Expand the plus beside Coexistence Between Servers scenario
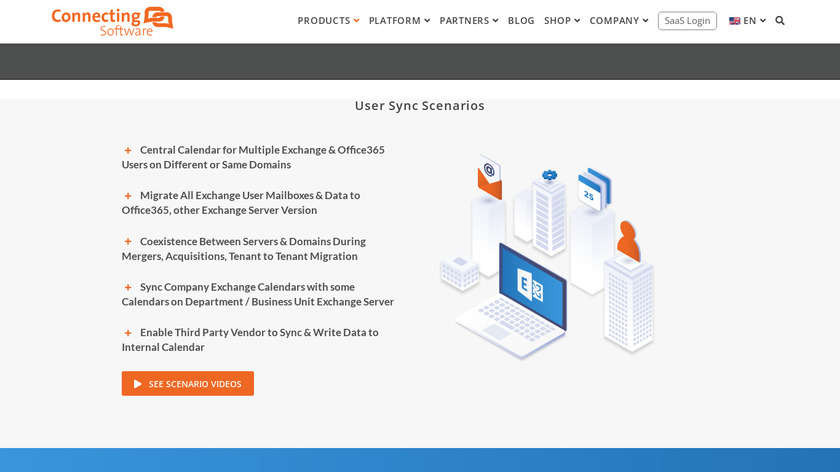 click(128, 242)
